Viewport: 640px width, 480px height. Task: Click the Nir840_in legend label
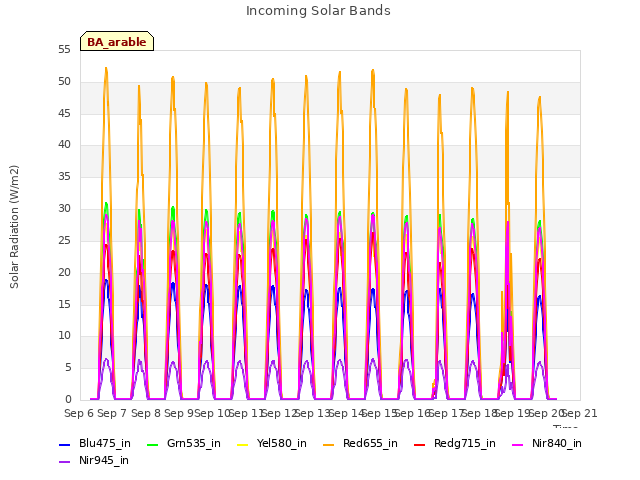coord(556,443)
